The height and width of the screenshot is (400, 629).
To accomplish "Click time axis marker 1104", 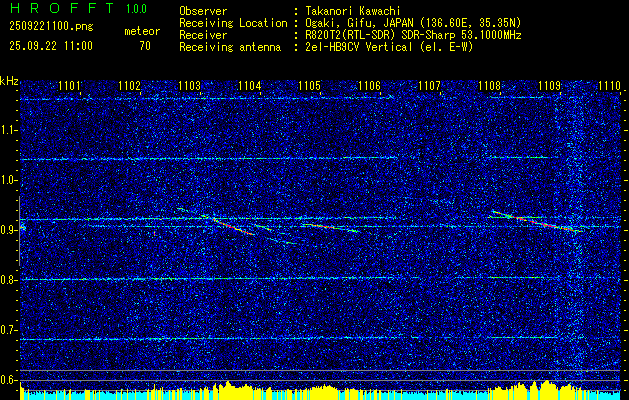I will (x=250, y=86).
